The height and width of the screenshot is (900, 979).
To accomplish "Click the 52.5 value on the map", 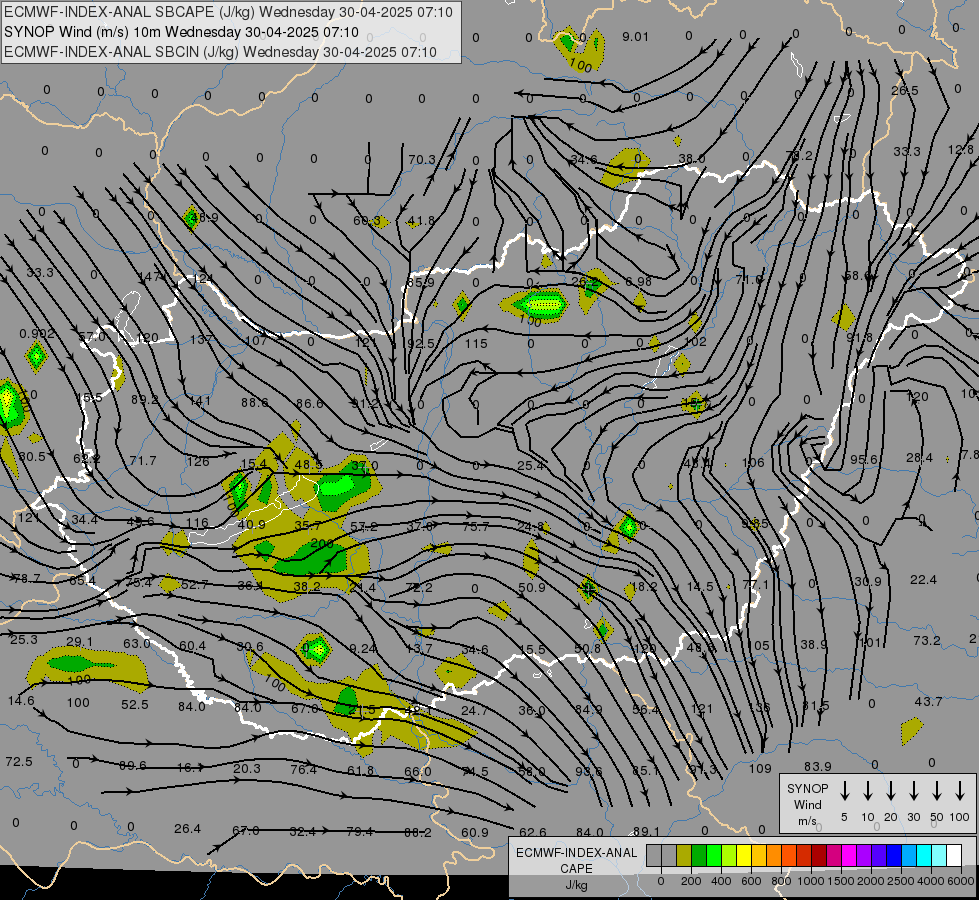I will pos(135,704).
